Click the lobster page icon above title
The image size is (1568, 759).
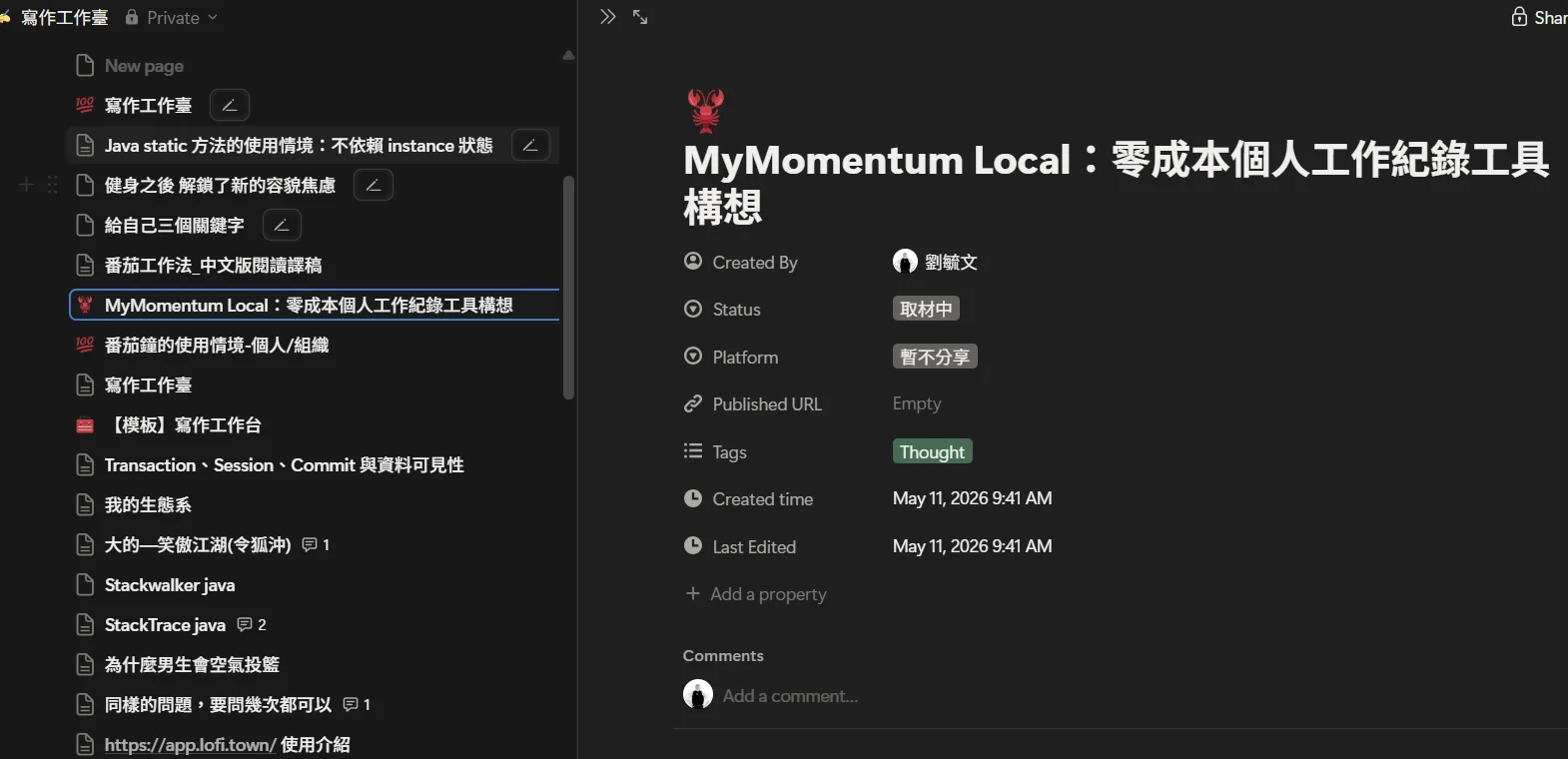706,111
